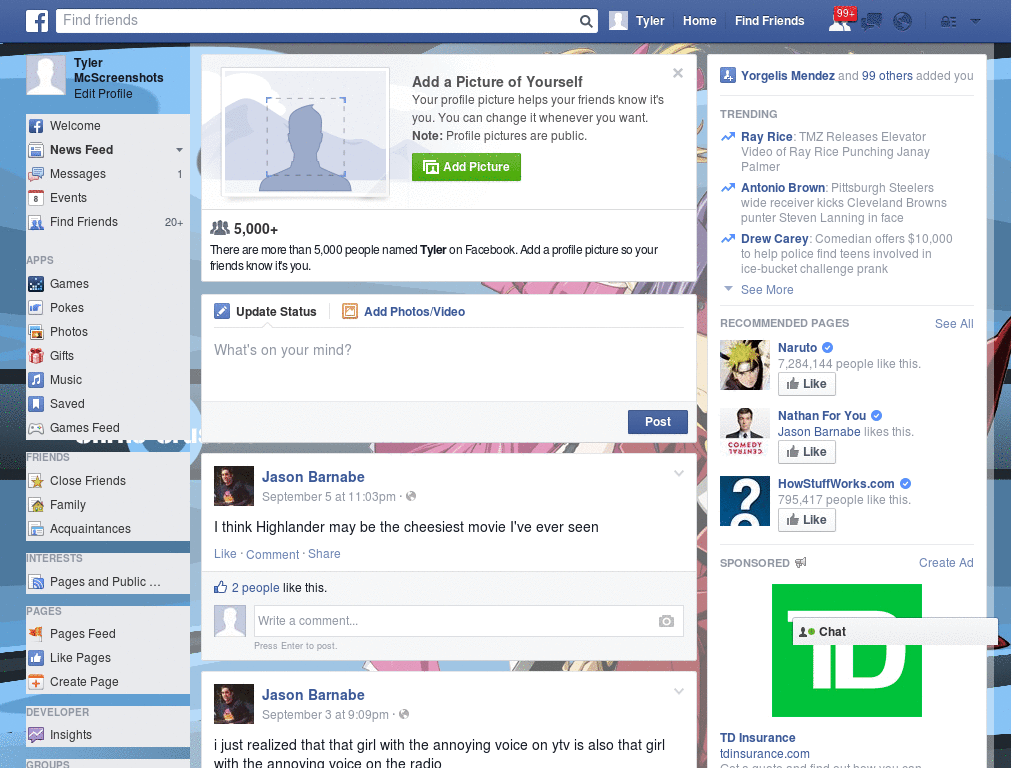The height and width of the screenshot is (768, 1024).
Task: Click the Facebook logo icon
Action: (x=37, y=20)
